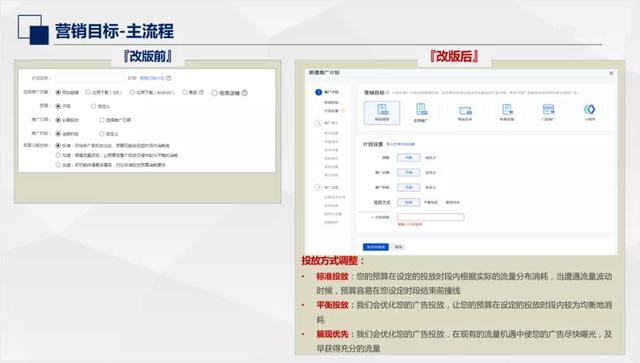Select 平衡投放 option in 投放方式 row

pos(431,202)
